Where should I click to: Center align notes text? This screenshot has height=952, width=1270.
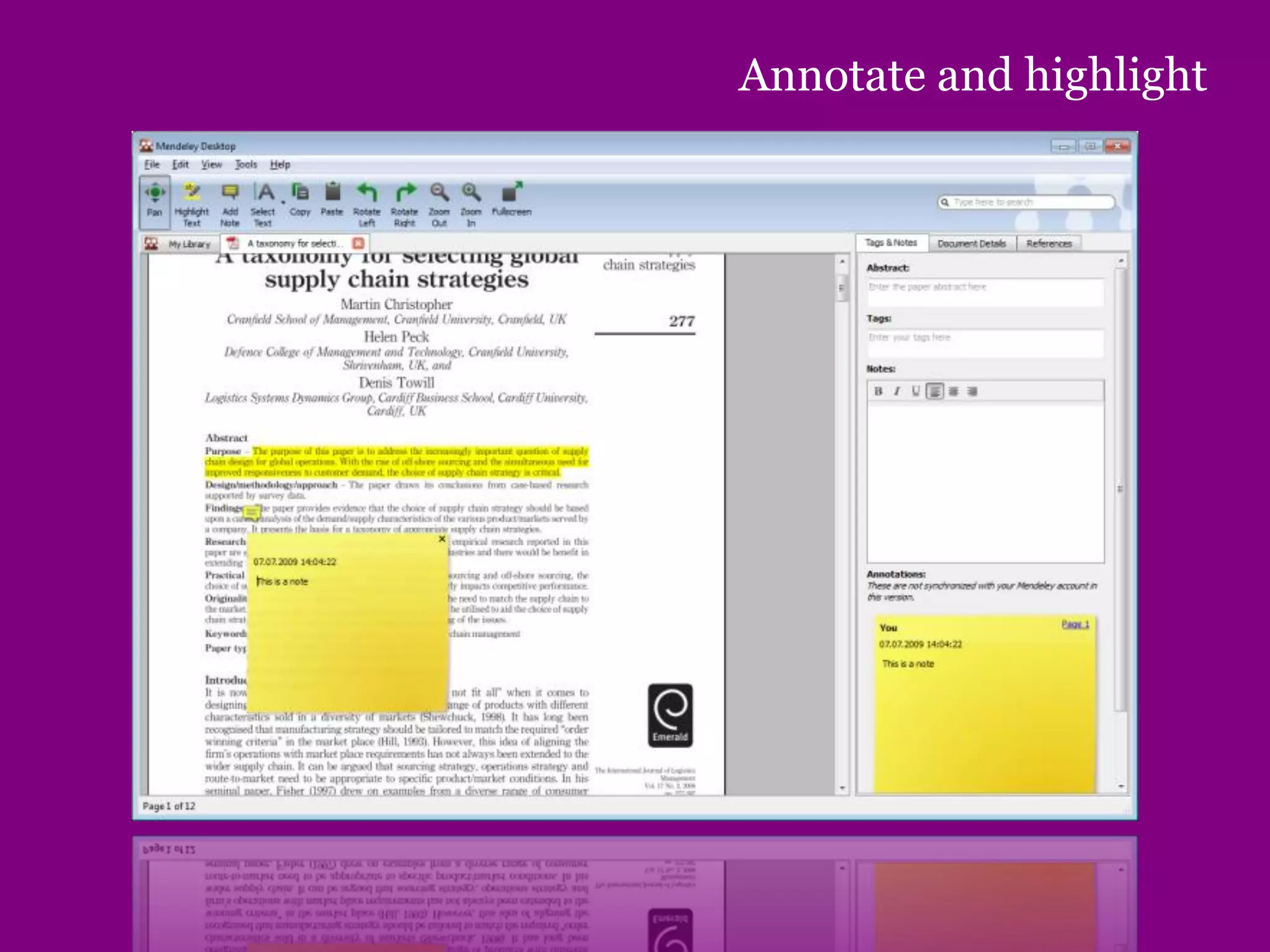(x=954, y=391)
